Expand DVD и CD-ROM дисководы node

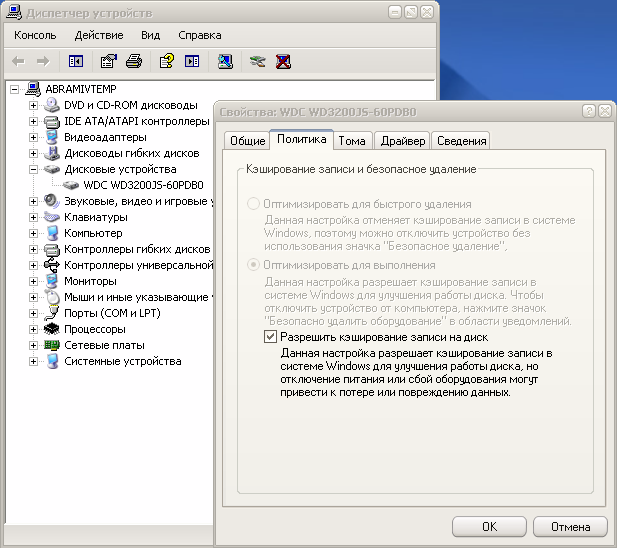pyautogui.click(x=33, y=105)
